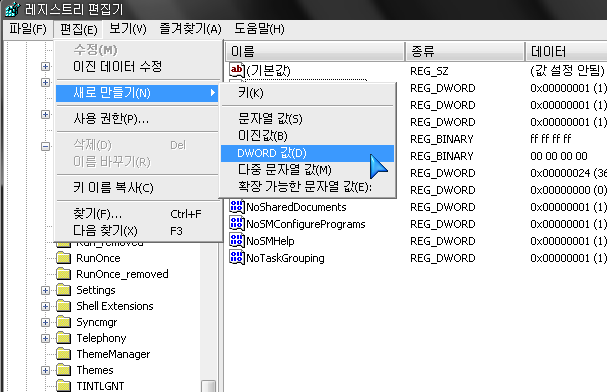Open the 보기(V) menu

pyautogui.click(x=128, y=29)
